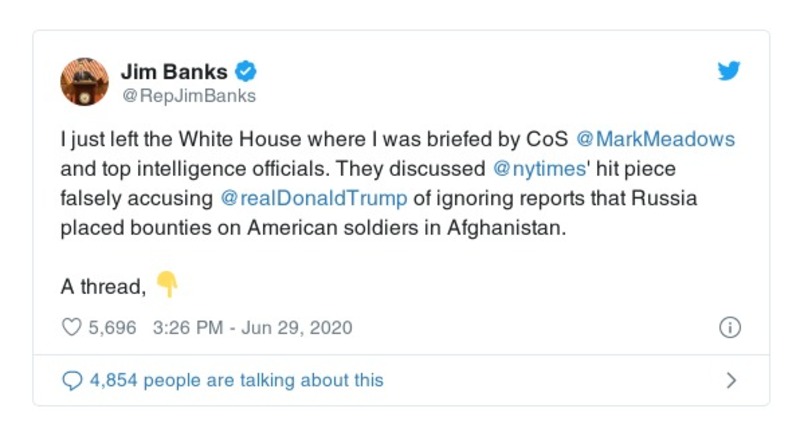Follow the @nytimes mention link

point(538,168)
